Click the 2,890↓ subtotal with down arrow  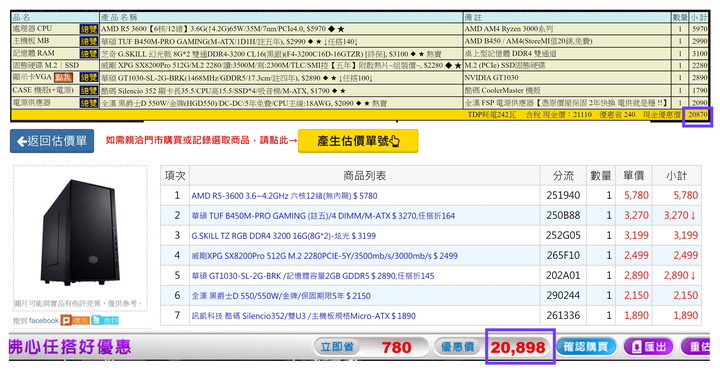click(680, 275)
